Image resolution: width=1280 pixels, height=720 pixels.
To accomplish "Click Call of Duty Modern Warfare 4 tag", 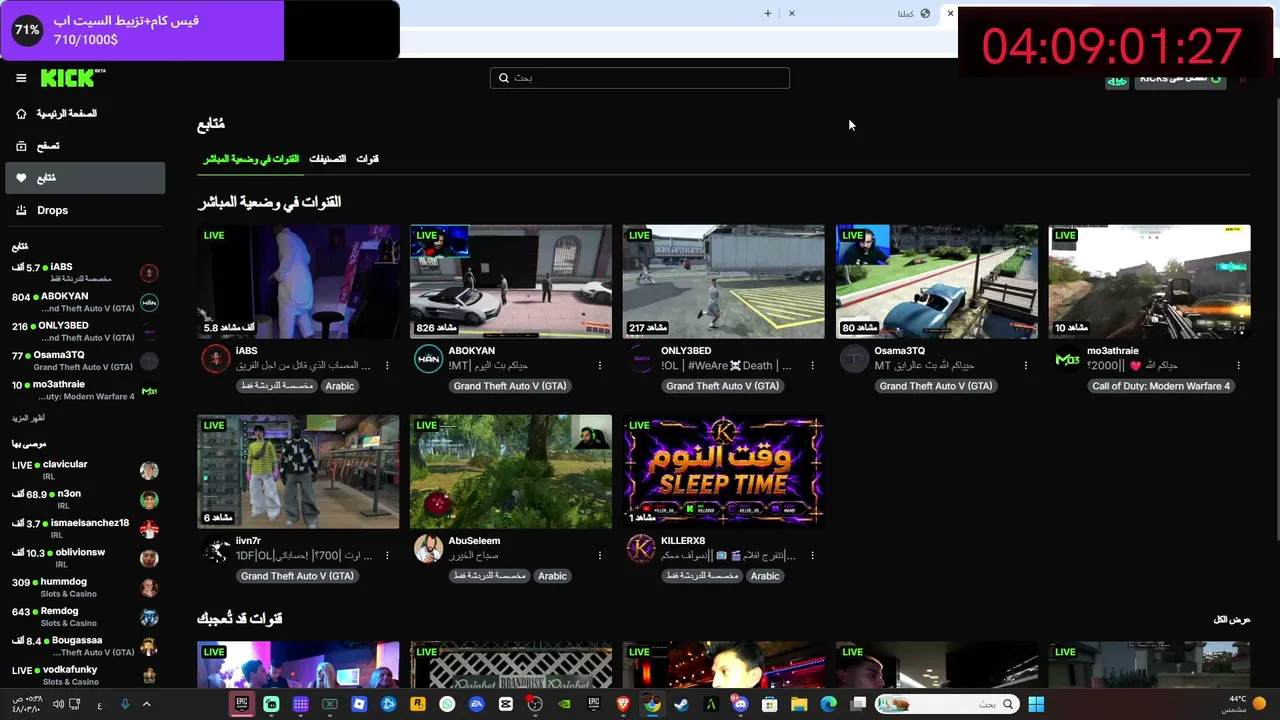I will [1161, 386].
